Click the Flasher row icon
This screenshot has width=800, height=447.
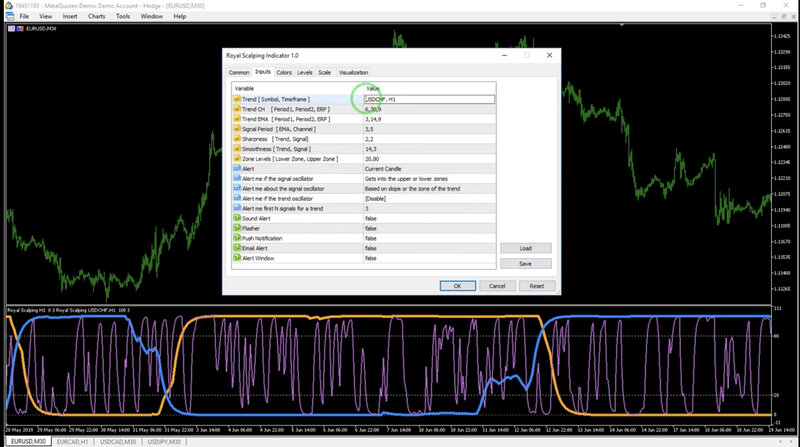(x=237, y=228)
